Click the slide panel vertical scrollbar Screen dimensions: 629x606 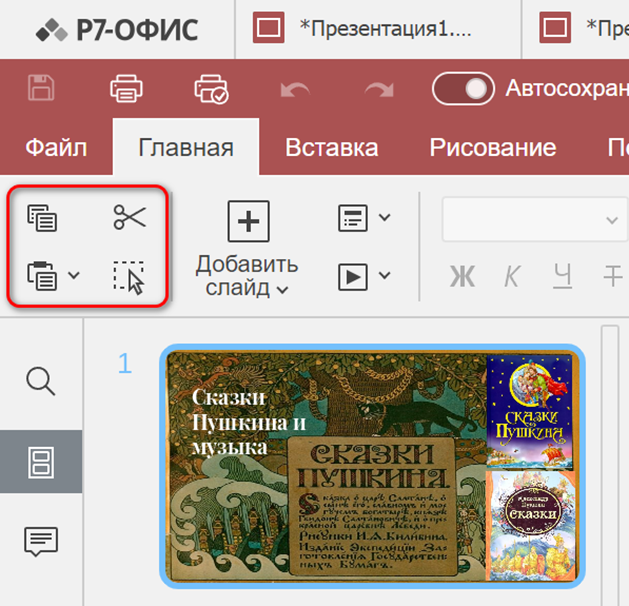610,465
